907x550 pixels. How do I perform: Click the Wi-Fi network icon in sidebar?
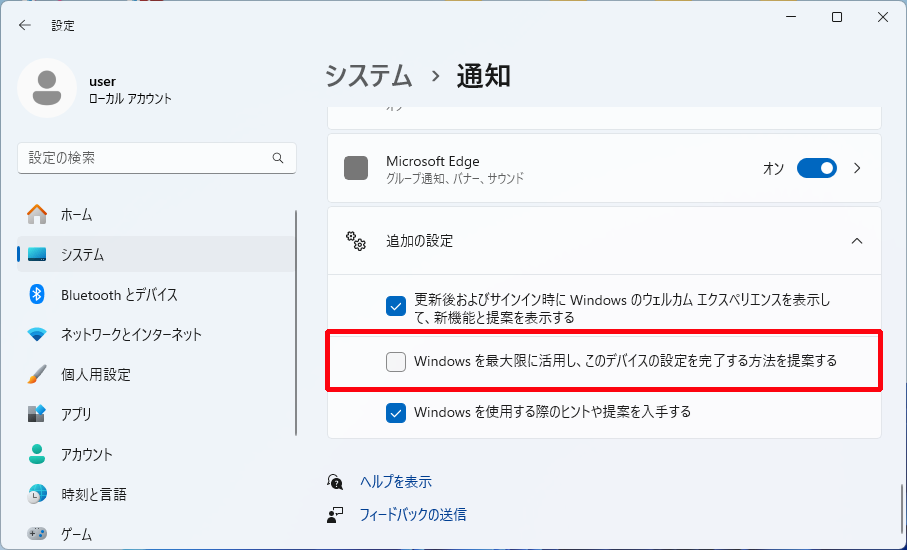tap(37, 334)
